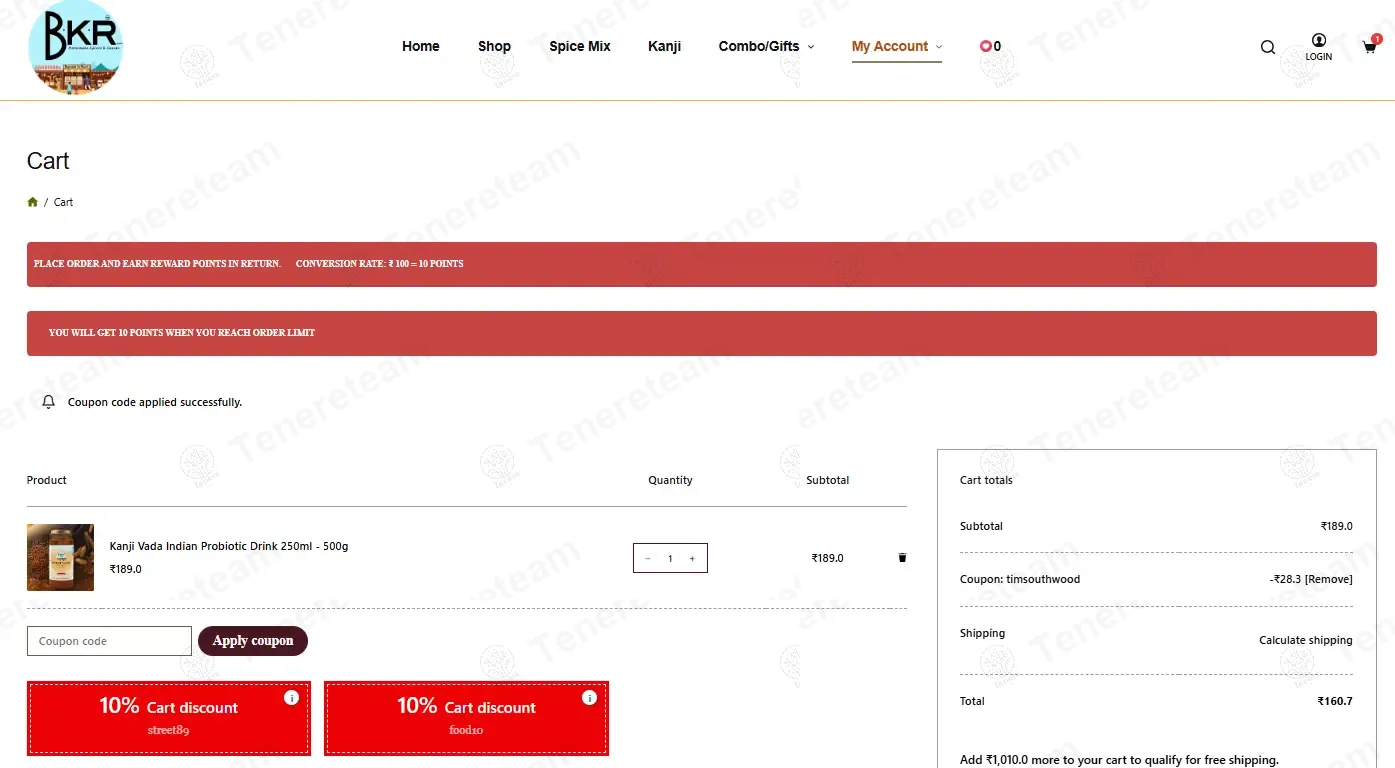Open the Shop menu item
Viewport: 1395px width, 768px height.
click(x=494, y=46)
